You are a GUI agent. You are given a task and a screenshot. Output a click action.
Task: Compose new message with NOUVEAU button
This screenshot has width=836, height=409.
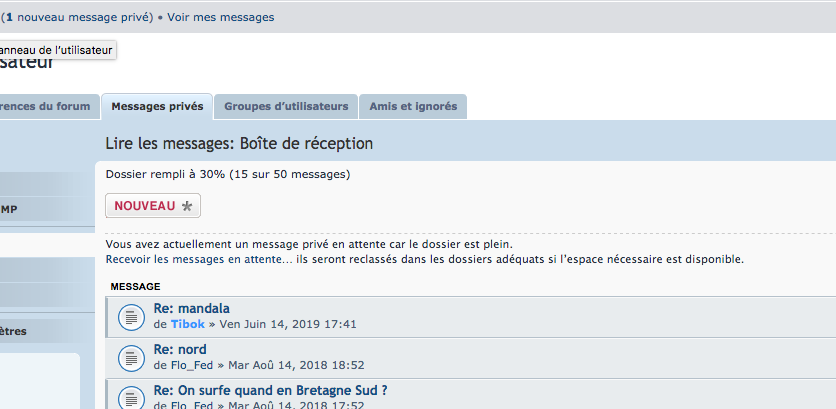click(x=153, y=206)
